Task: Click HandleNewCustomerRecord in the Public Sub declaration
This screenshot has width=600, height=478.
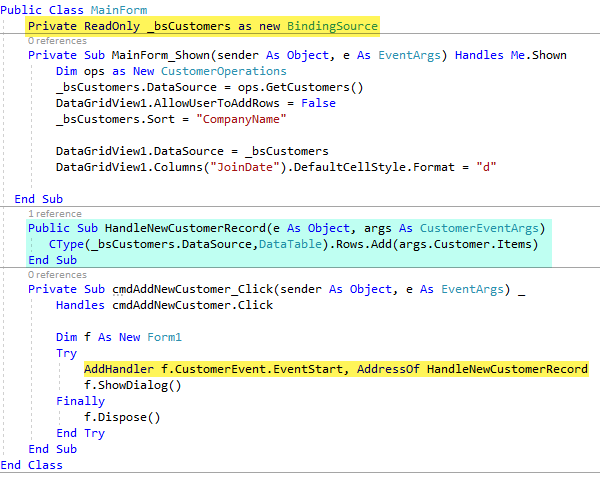Action: point(185,228)
